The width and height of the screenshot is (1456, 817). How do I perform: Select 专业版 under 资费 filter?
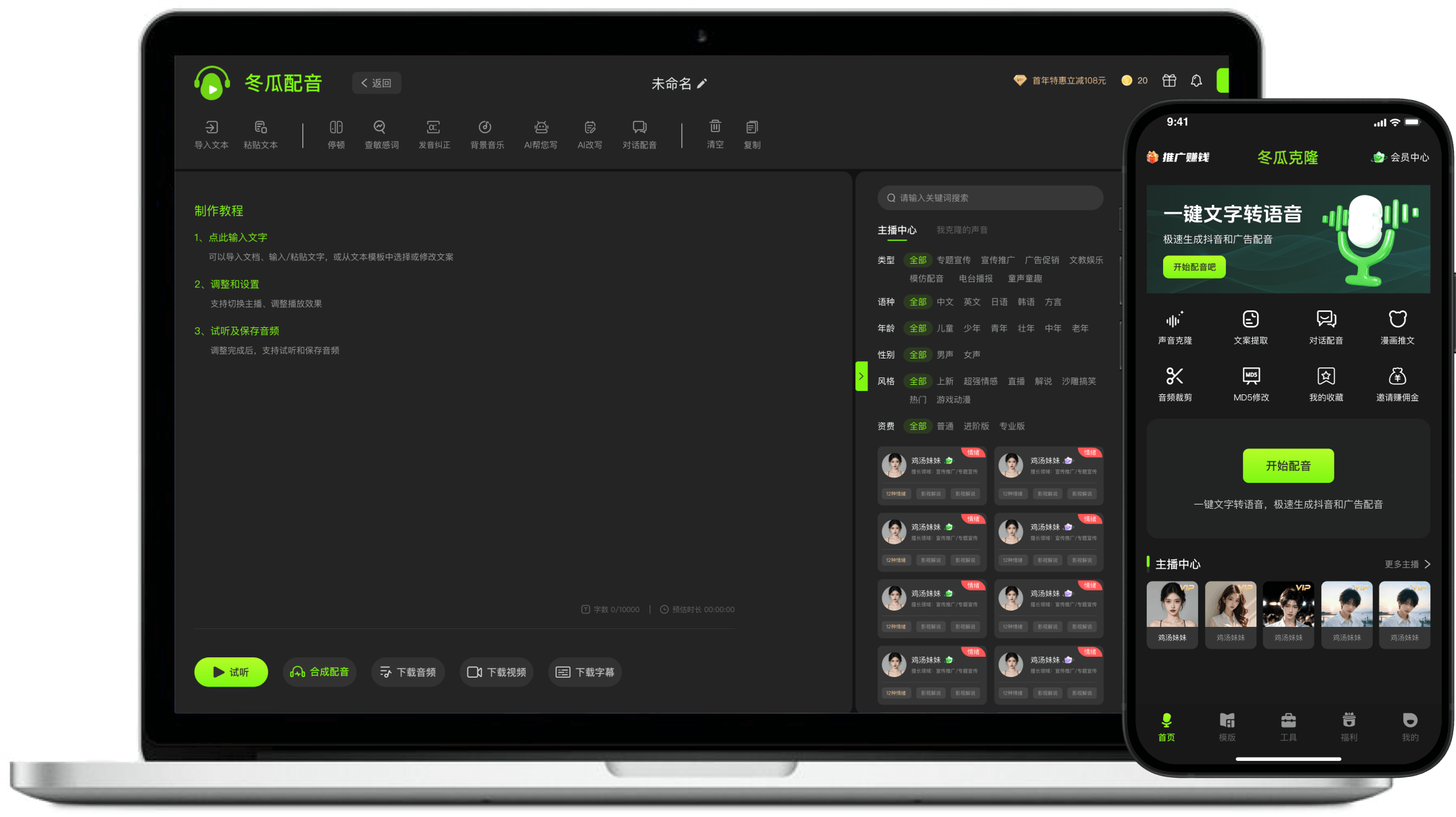pos(1011,426)
